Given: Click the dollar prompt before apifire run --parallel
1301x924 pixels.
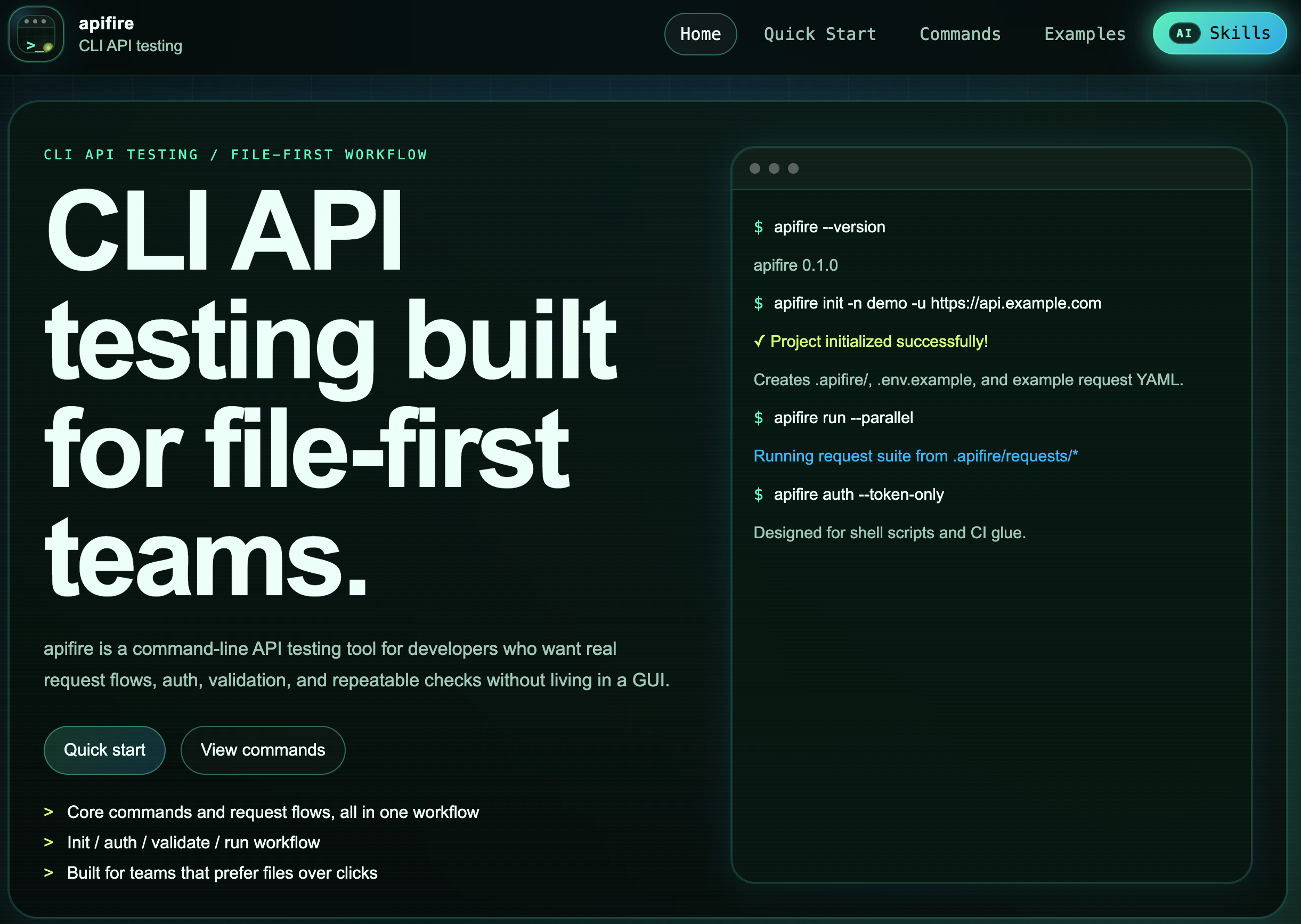Looking at the screenshot, I should (x=758, y=418).
